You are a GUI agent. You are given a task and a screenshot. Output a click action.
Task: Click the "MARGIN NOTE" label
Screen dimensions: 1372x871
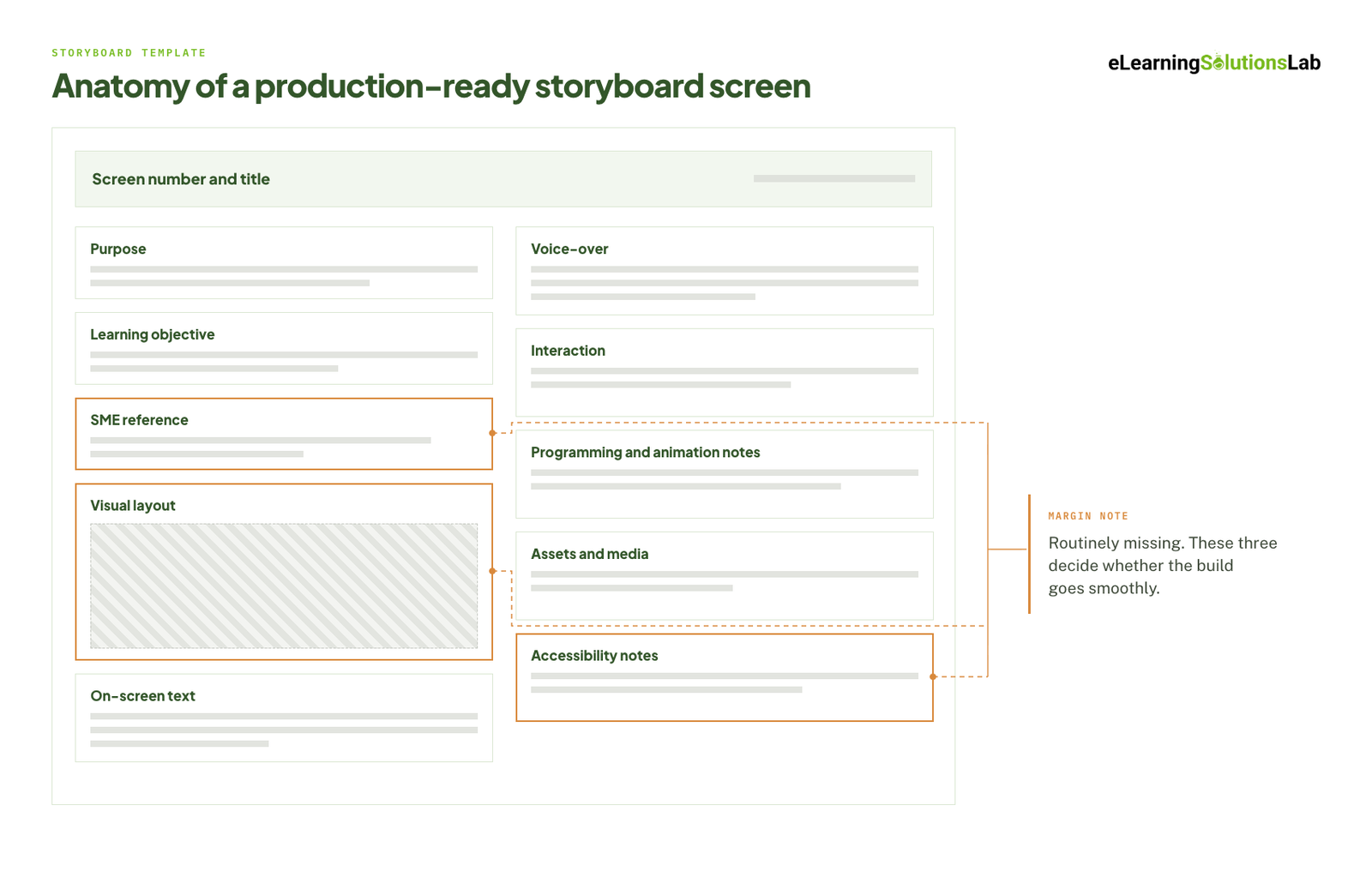(1088, 516)
